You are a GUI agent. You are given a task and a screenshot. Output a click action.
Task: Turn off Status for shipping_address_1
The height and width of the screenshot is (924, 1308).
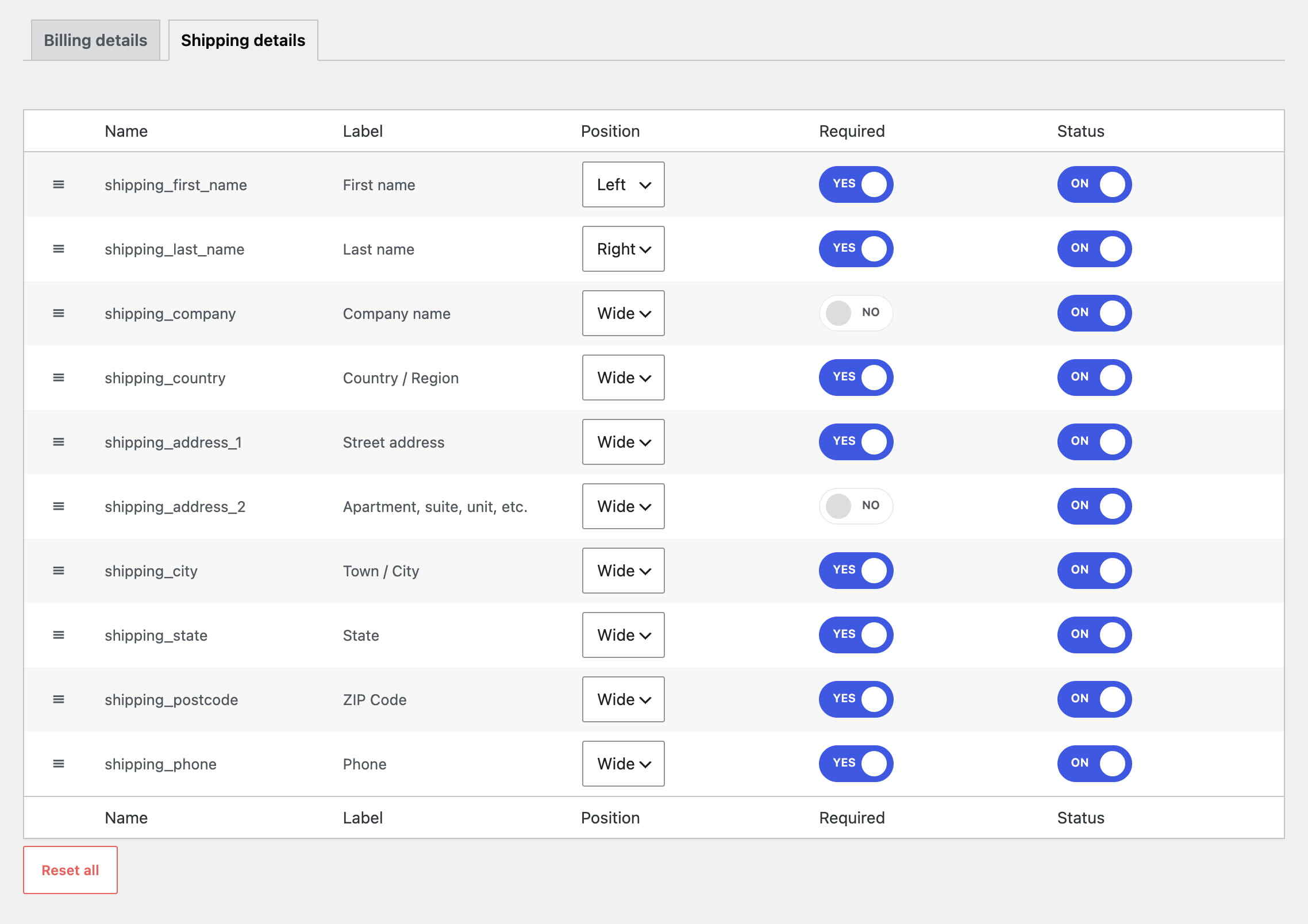coord(1094,442)
